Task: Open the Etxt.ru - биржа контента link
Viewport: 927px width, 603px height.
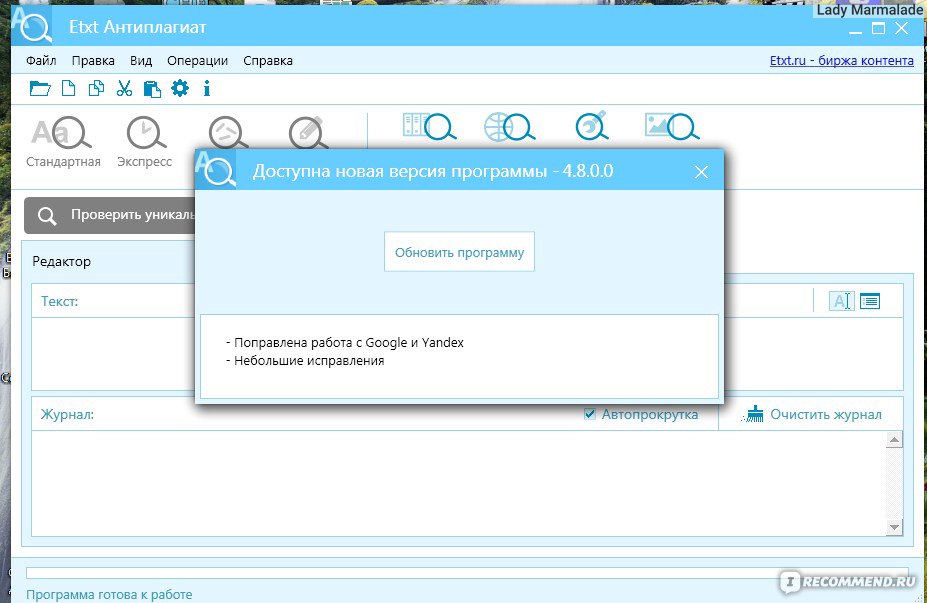Action: point(841,60)
